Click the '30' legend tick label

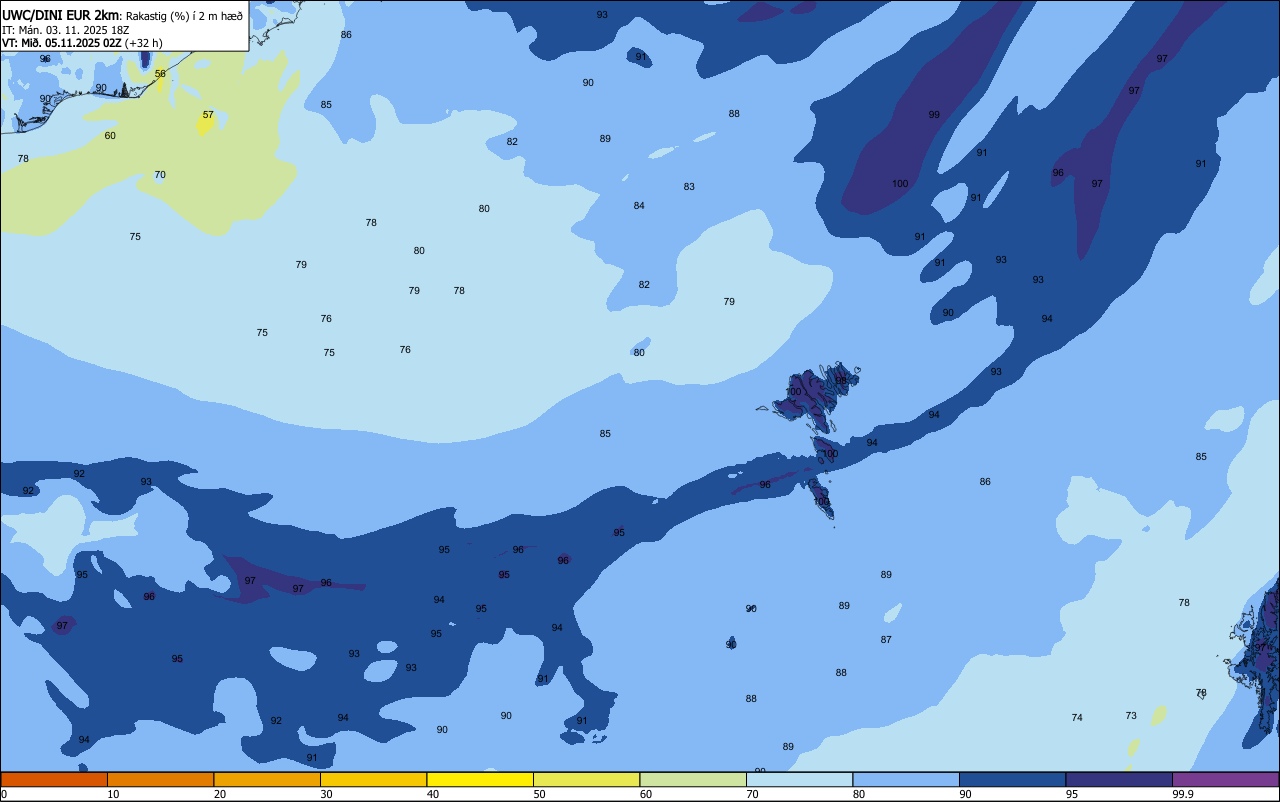[326, 794]
